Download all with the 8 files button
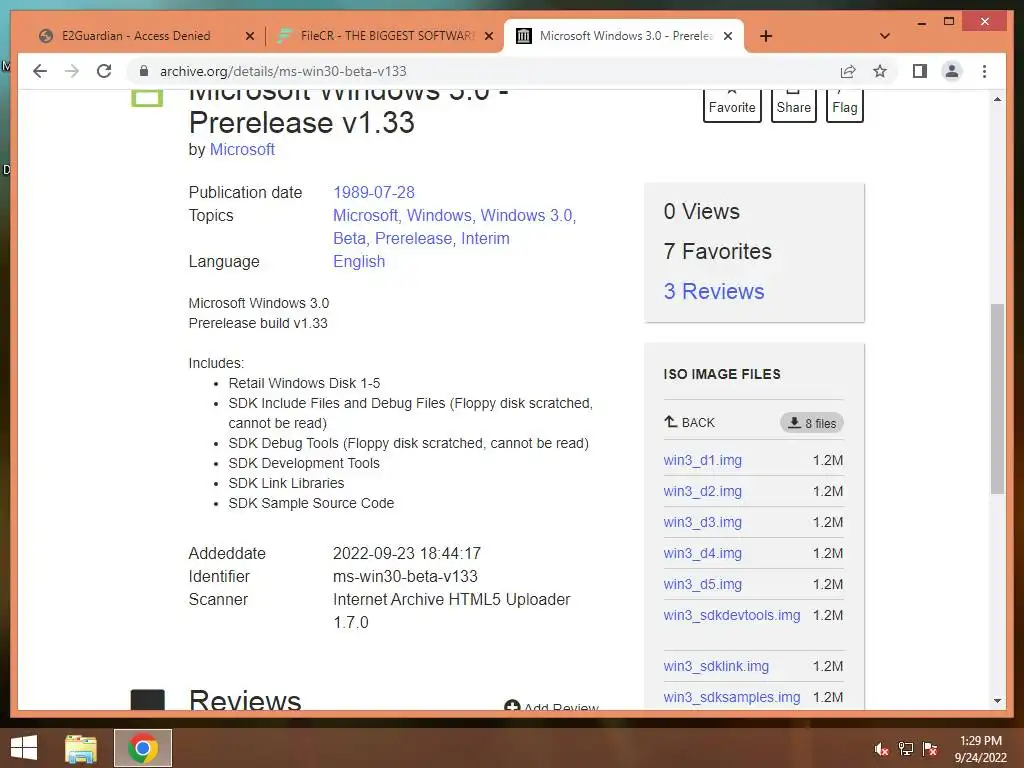 pos(812,423)
